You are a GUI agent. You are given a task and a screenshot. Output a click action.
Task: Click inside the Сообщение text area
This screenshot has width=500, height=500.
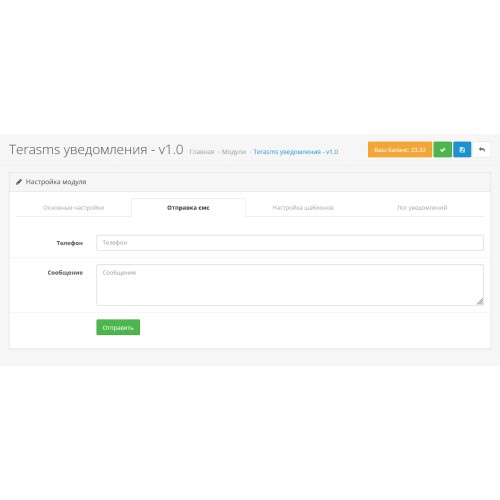click(x=290, y=285)
